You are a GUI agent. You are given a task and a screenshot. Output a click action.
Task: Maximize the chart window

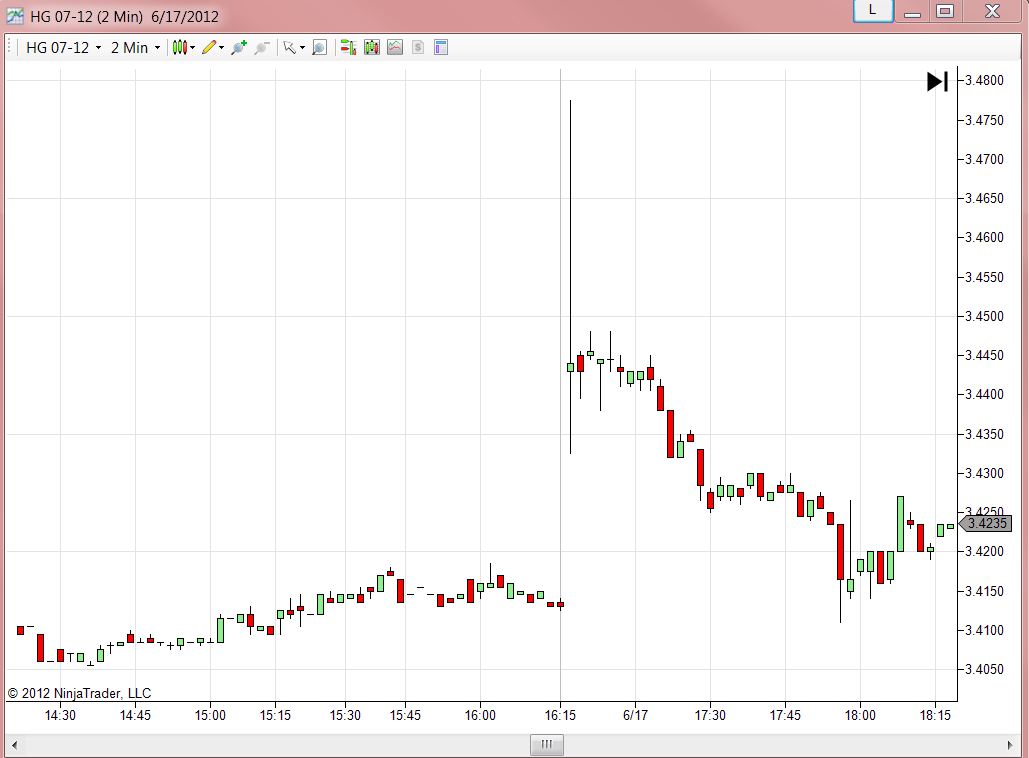(945, 11)
